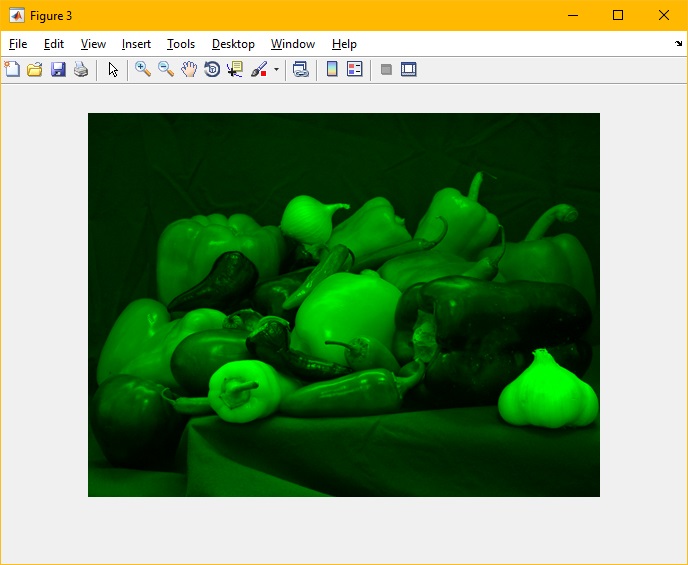688x565 pixels.
Task: Insert a colorbar from the toolbar
Action: (x=331, y=69)
